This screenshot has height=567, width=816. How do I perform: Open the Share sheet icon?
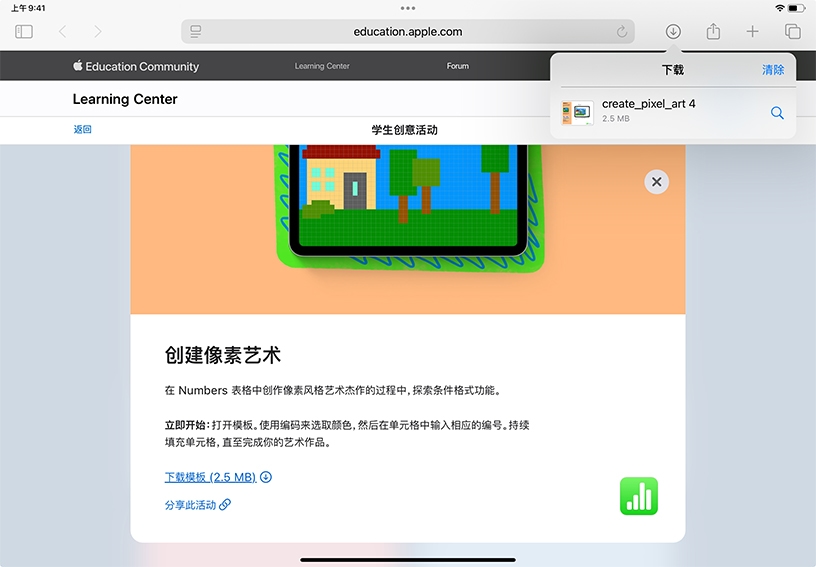pyautogui.click(x=713, y=32)
